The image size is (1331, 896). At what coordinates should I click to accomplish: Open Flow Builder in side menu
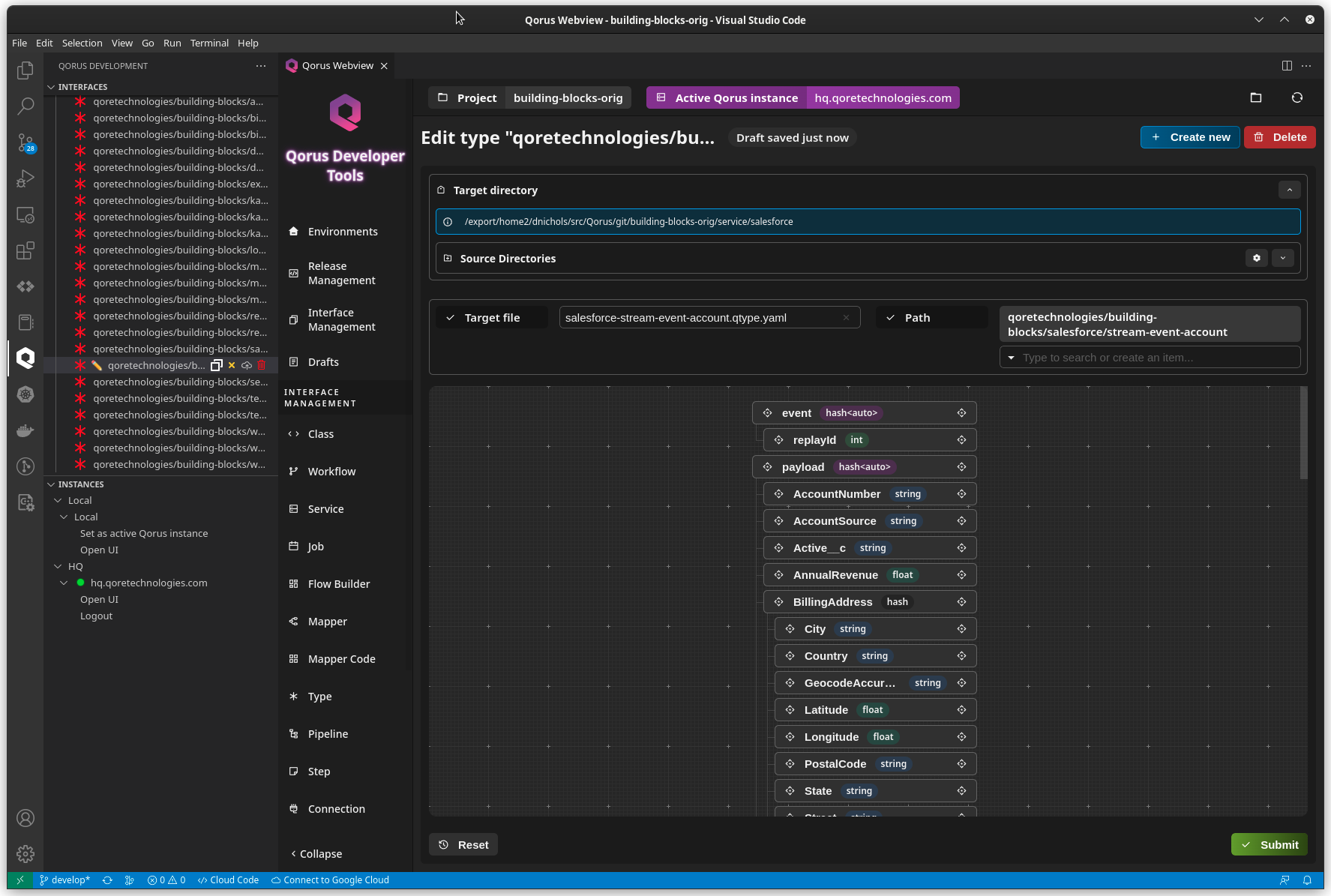point(339,584)
